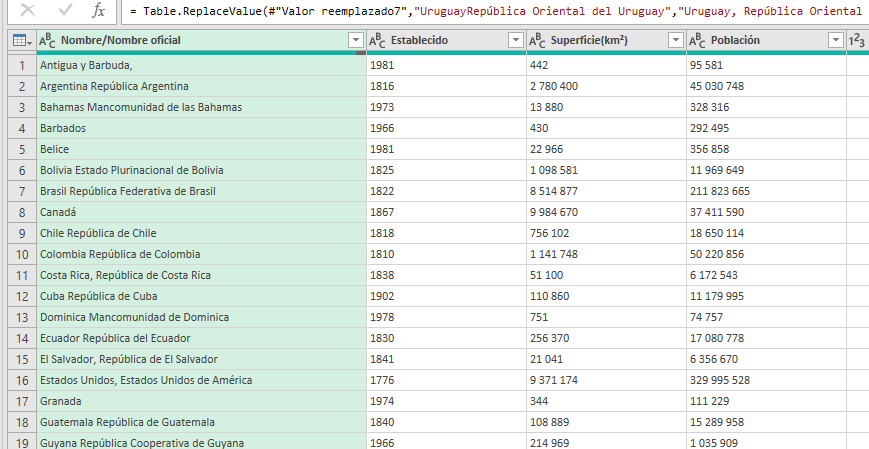
Task: Open filter dropdown for Nombre/Nombre oficial column
Action: 355,40
